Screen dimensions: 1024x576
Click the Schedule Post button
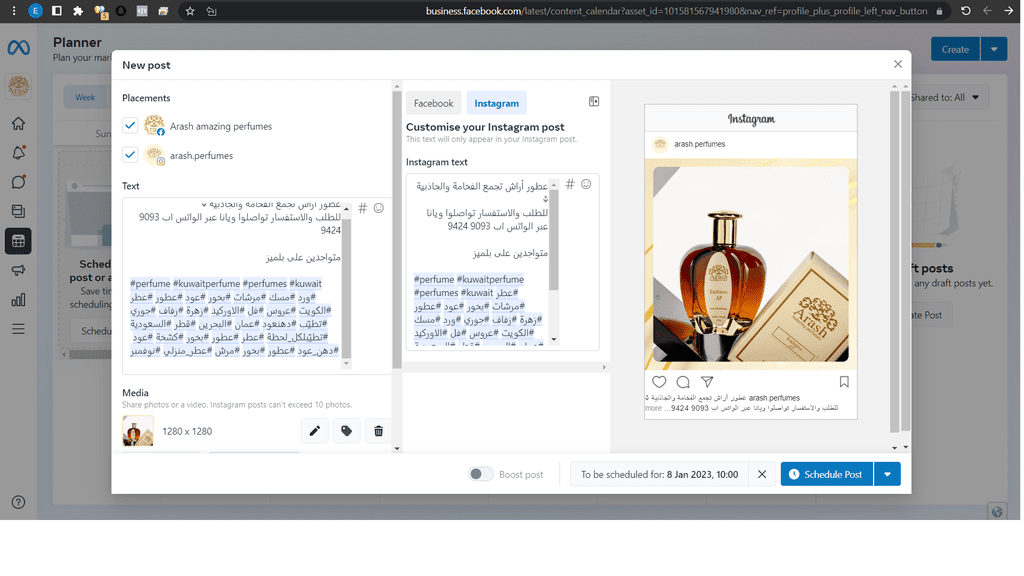tap(827, 474)
